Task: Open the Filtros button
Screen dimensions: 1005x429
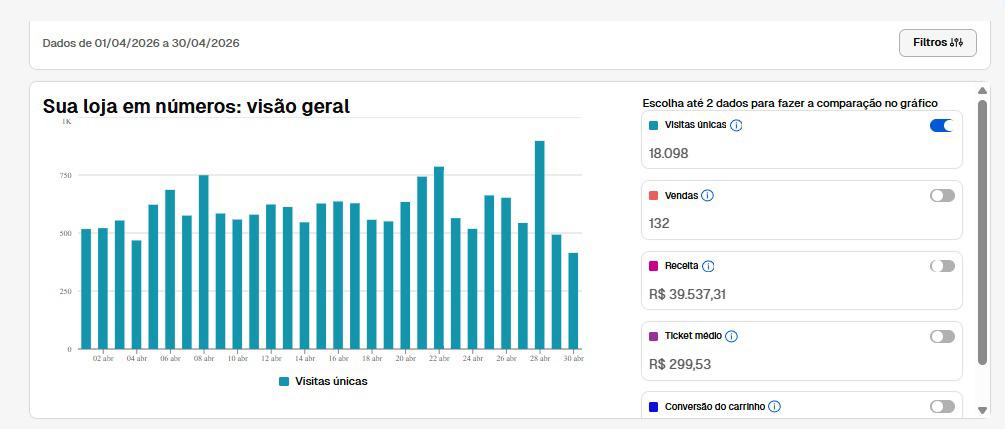Action: coord(938,43)
